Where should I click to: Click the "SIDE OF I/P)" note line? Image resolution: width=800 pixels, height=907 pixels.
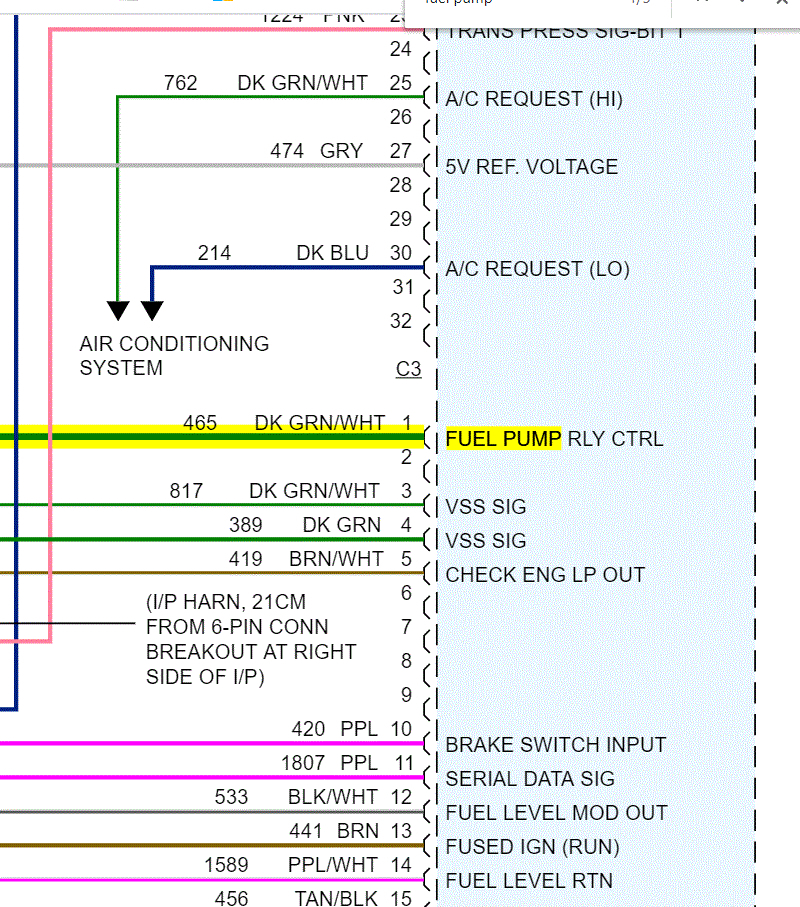(205, 677)
